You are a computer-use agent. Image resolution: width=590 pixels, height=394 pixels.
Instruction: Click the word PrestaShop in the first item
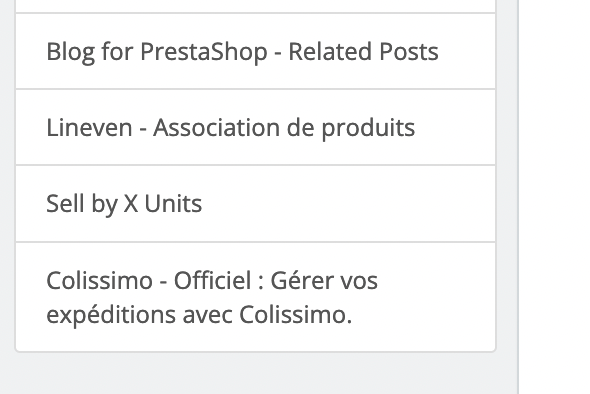204,52
